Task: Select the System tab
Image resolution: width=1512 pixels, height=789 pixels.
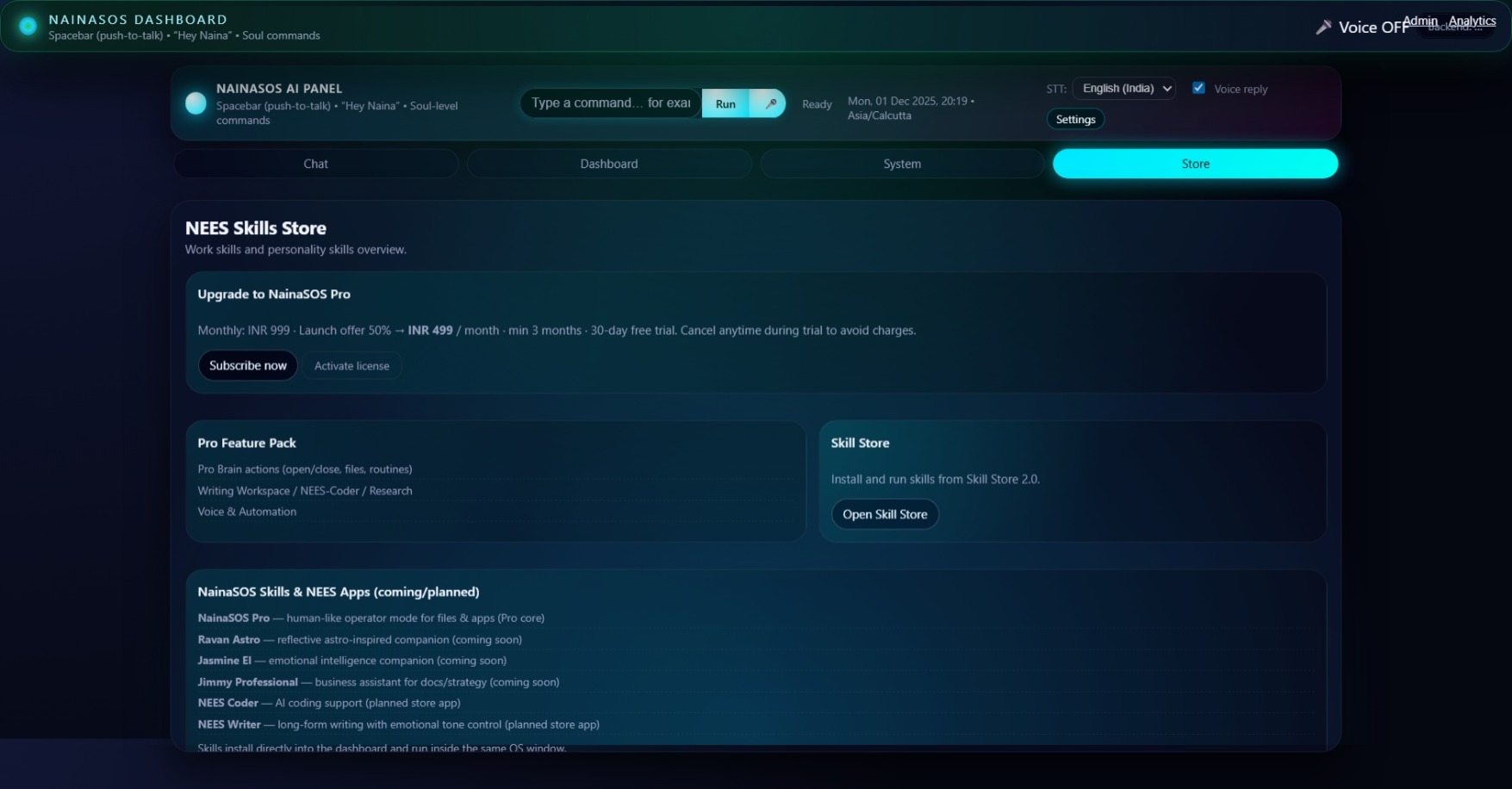Action: [901, 164]
